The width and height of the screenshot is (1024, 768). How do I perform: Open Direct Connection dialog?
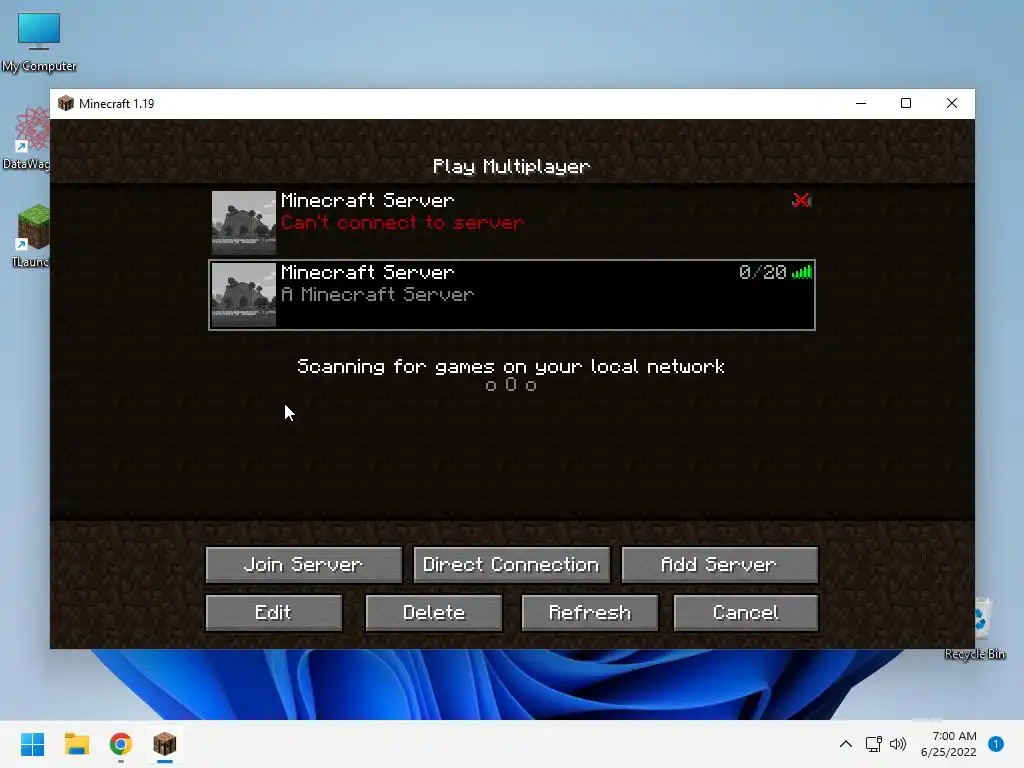(511, 564)
